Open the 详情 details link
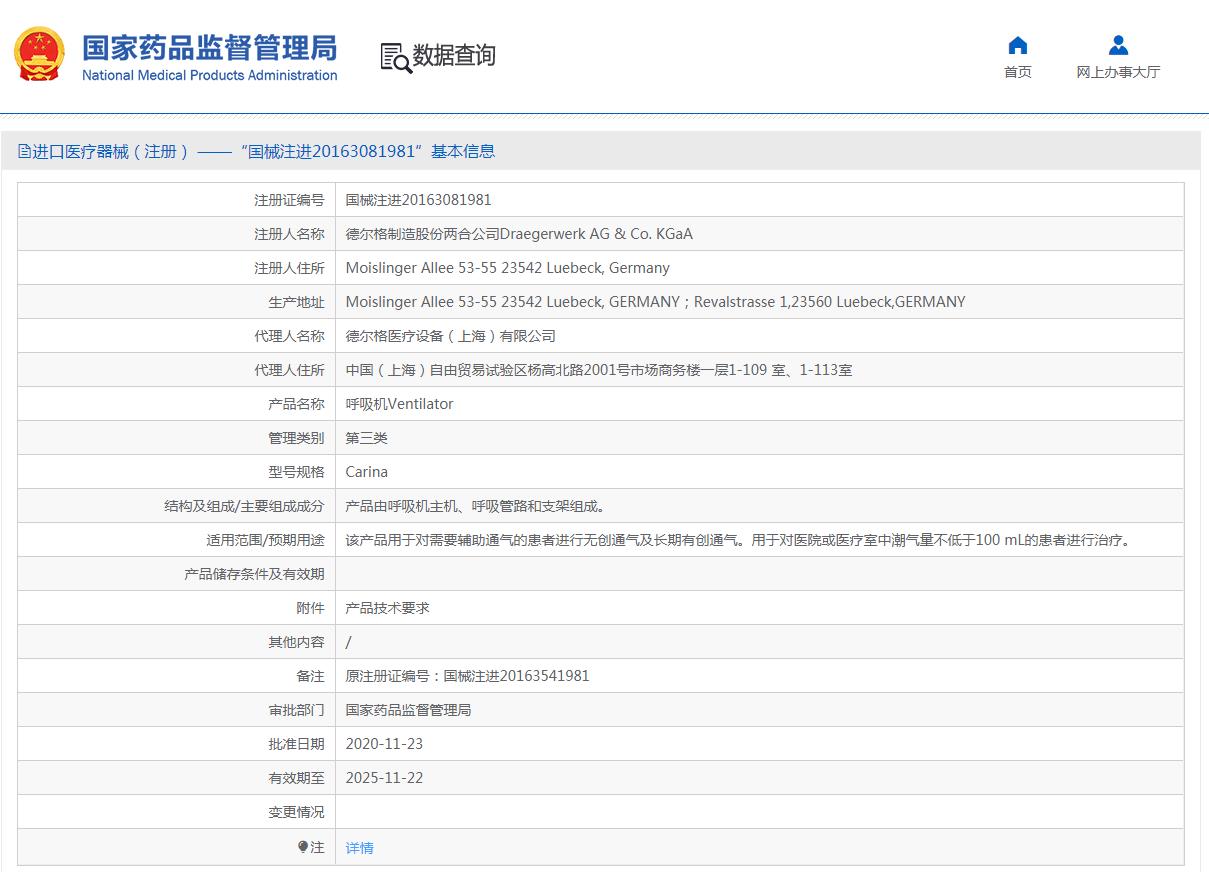Screen dimensions: 1209x872 359,848
